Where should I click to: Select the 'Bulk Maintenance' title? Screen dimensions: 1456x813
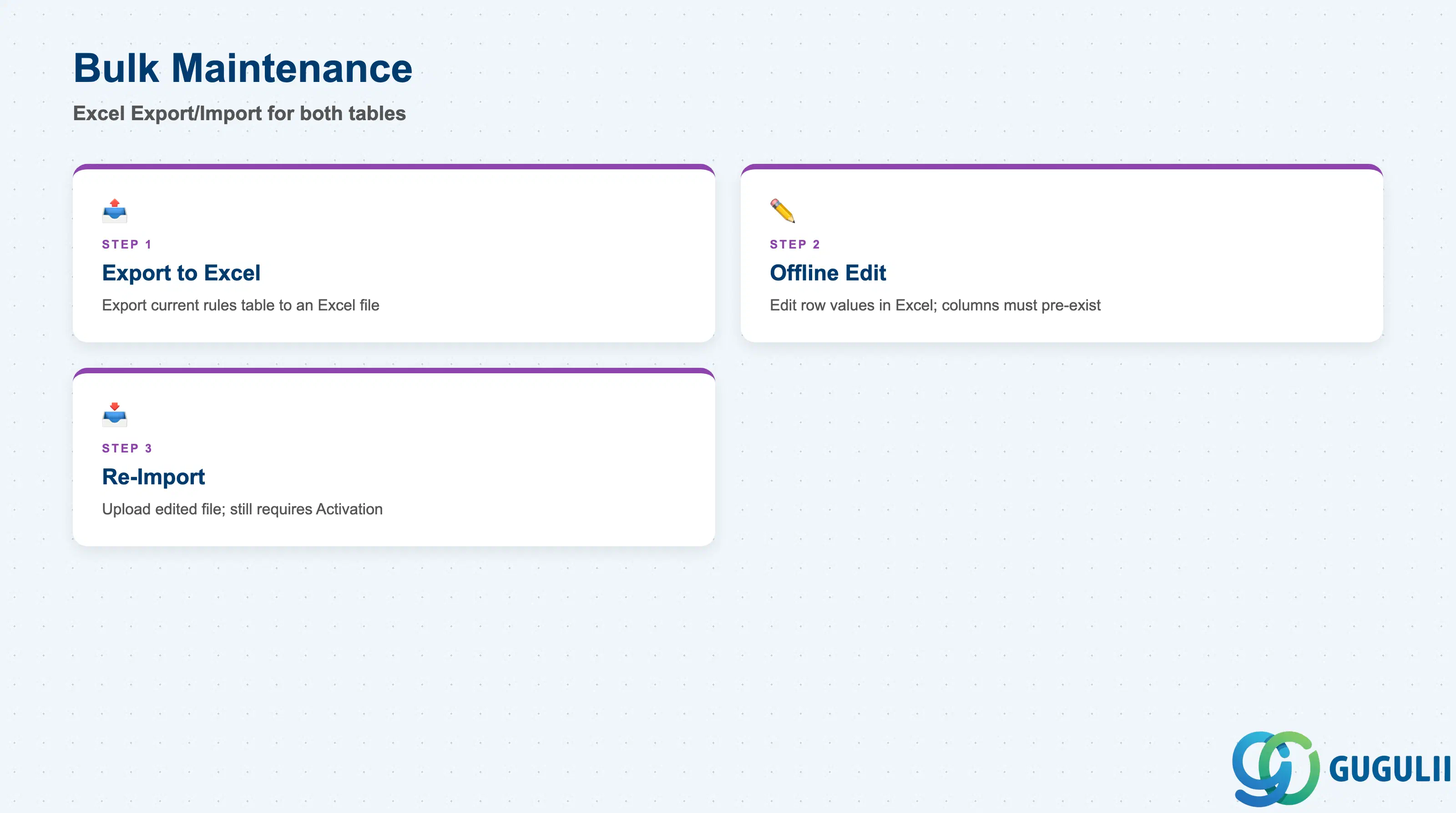point(243,68)
